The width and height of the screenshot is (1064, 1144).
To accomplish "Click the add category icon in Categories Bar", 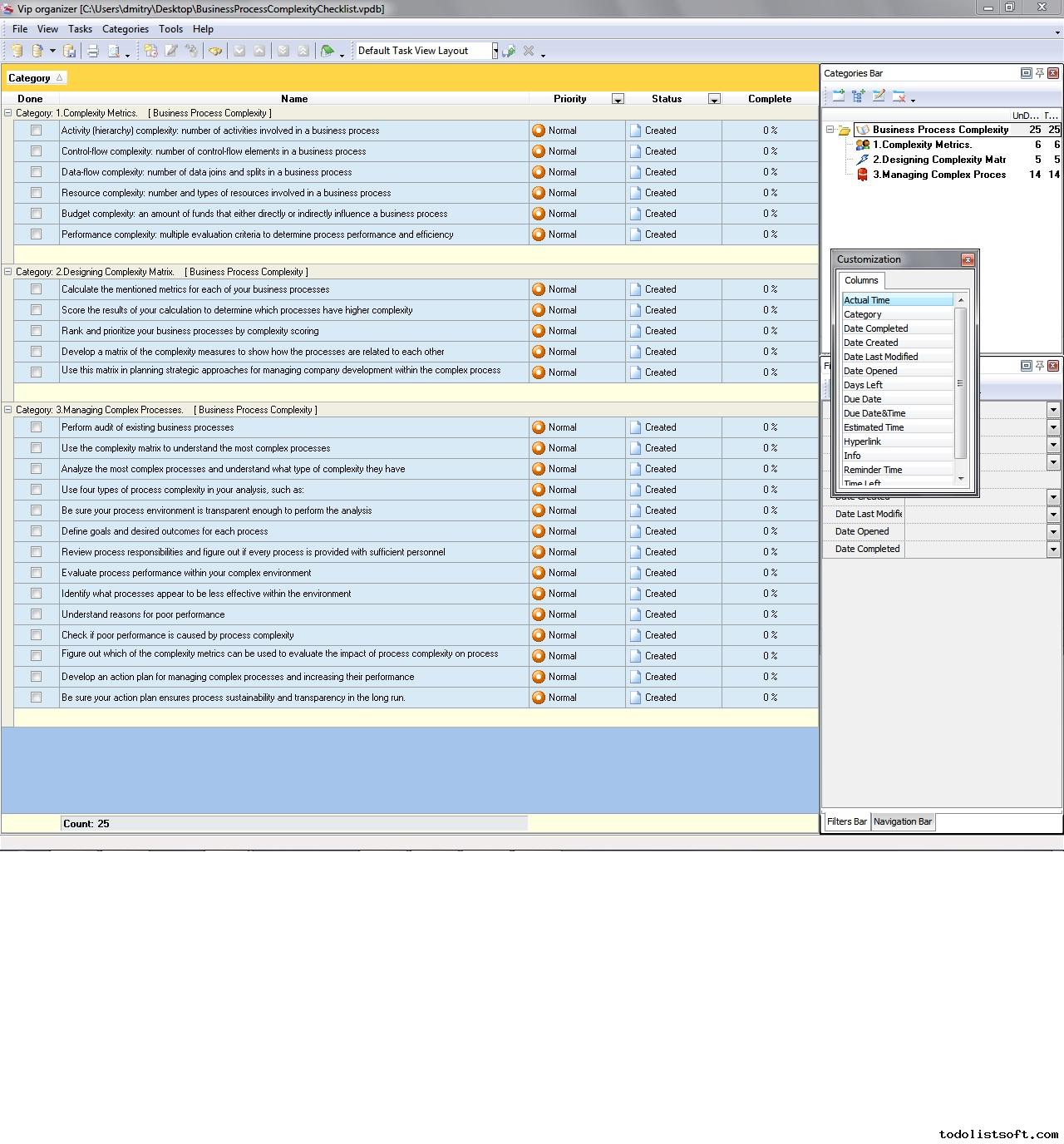I will point(838,96).
